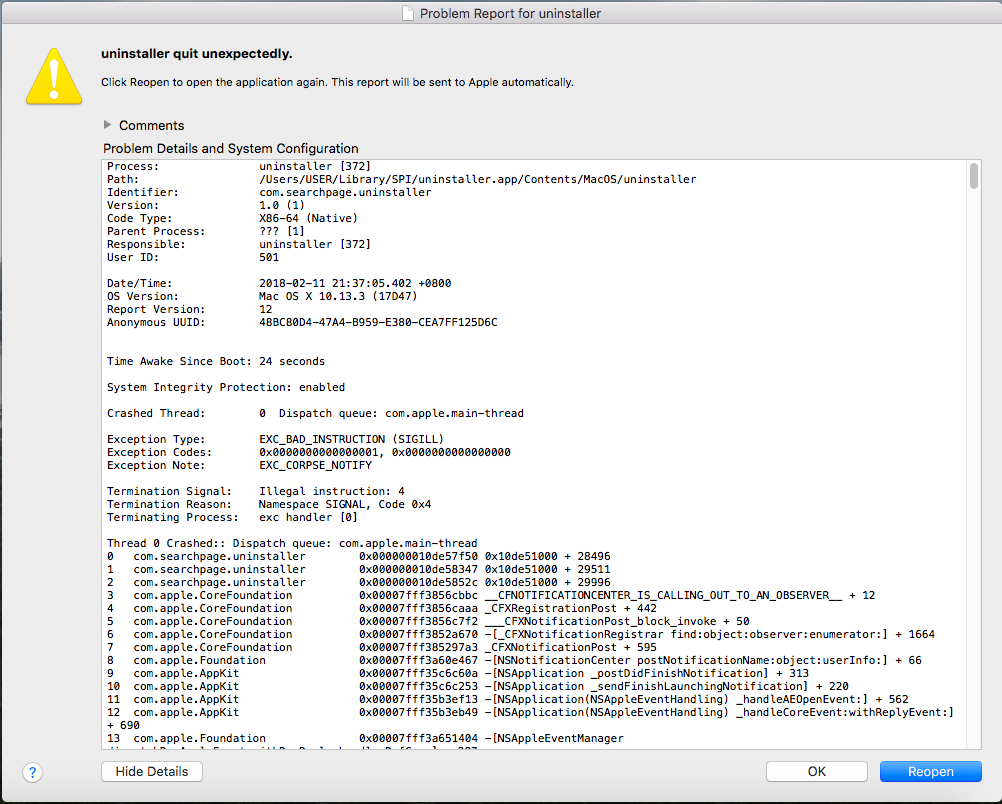Click the 'Process:' line in the report
This screenshot has height=804, width=1002.
(239, 166)
